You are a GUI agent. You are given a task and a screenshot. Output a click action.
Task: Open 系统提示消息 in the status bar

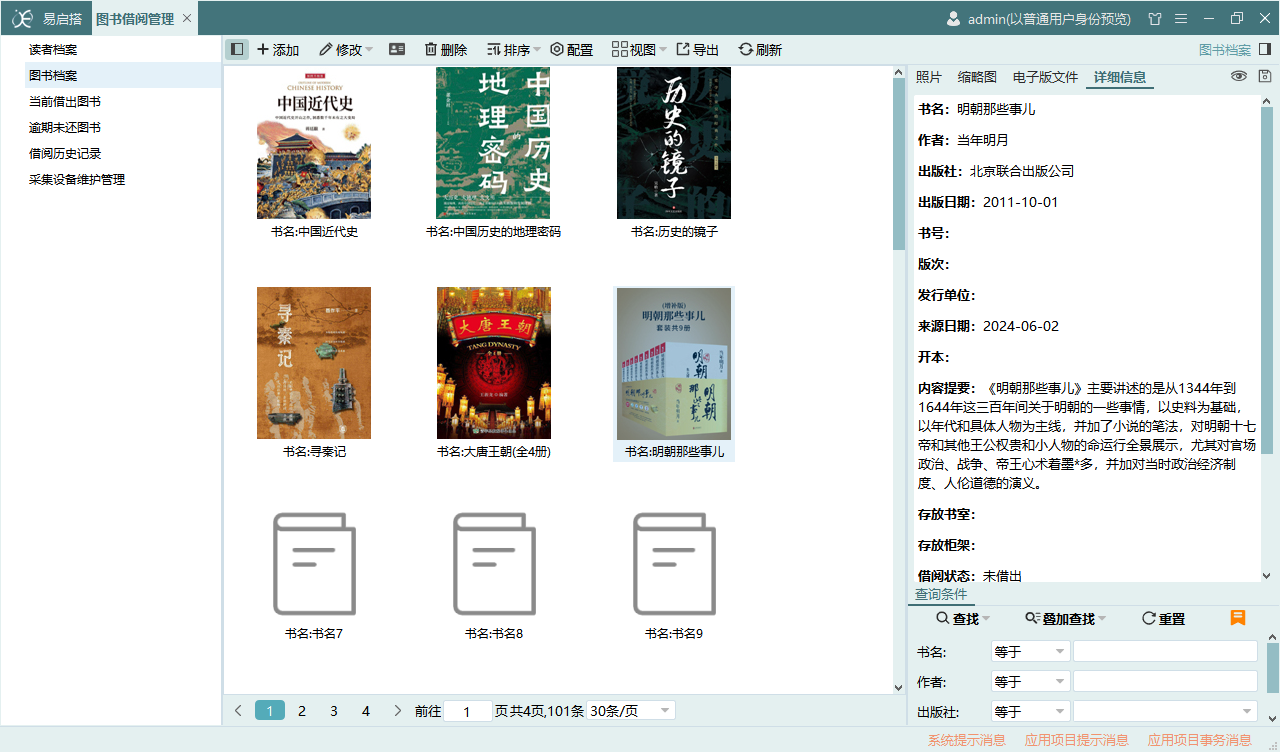(967, 740)
